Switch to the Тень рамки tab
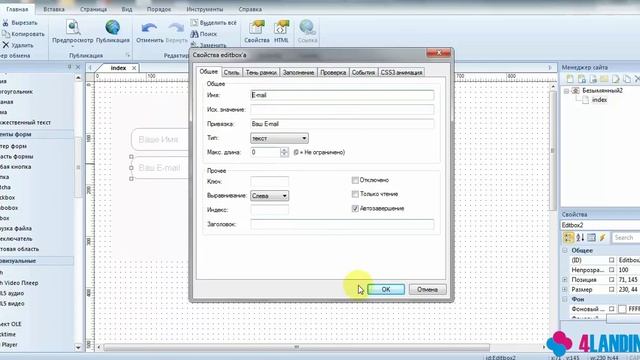 [x=261, y=73]
